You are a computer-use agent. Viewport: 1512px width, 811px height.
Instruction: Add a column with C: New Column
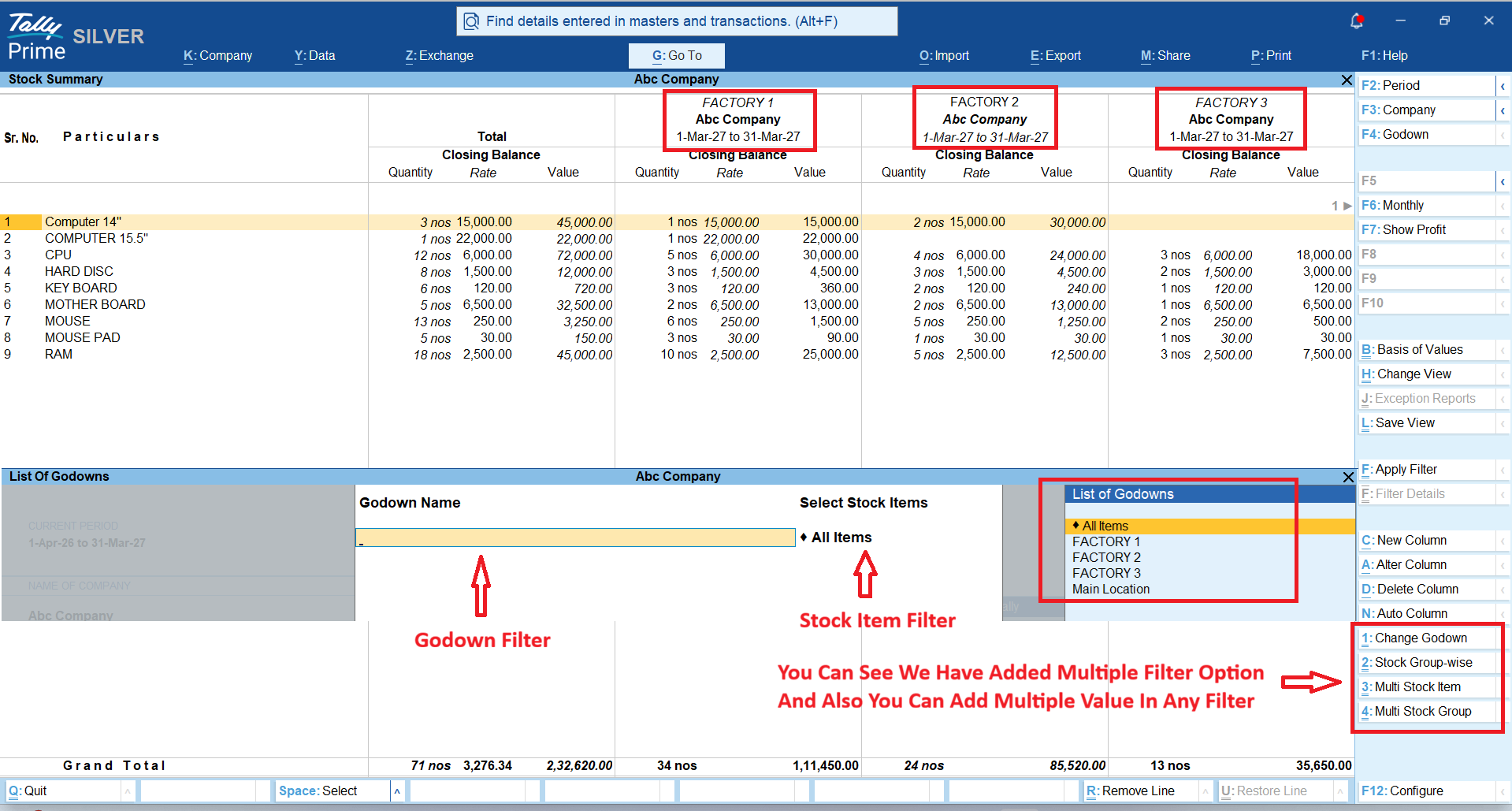tap(1426, 541)
